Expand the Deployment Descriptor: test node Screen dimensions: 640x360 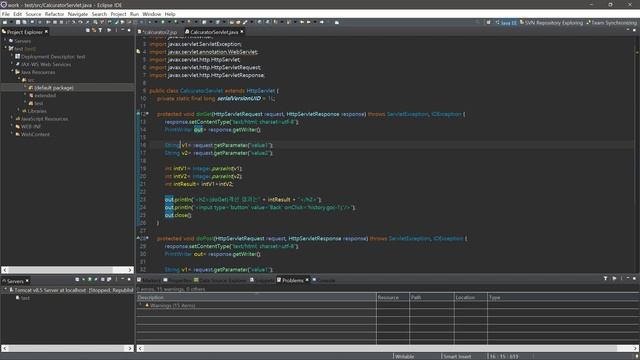[x=12, y=56]
